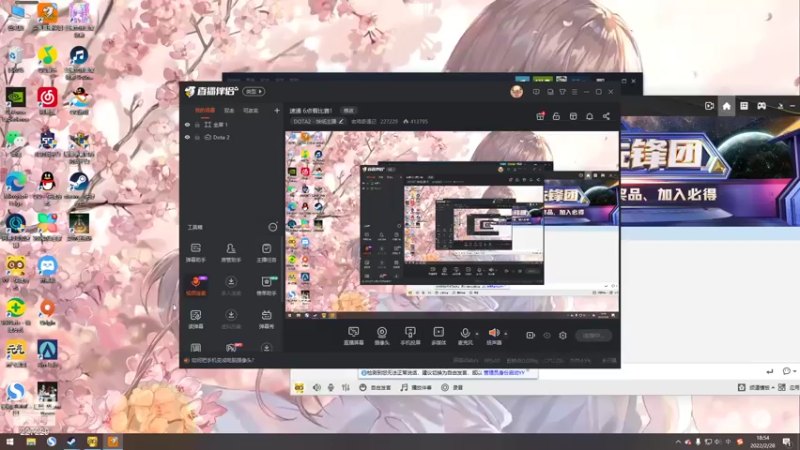The width and height of the screenshot is (800, 450).
Task: Open the user avatar profile
Action: [516, 91]
